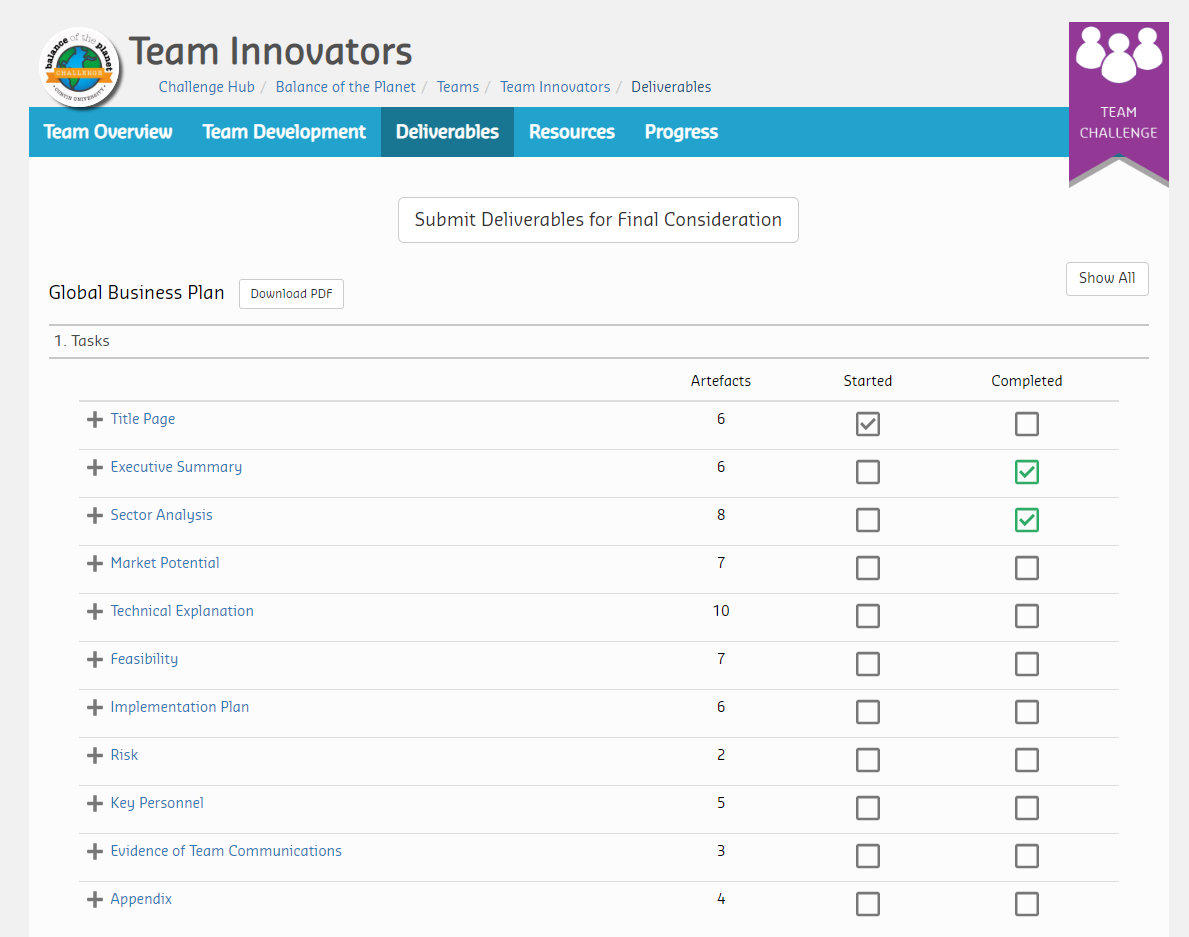The width and height of the screenshot is (1189, 937).
Task: Open the Progress tab
Action: (681, 132)
